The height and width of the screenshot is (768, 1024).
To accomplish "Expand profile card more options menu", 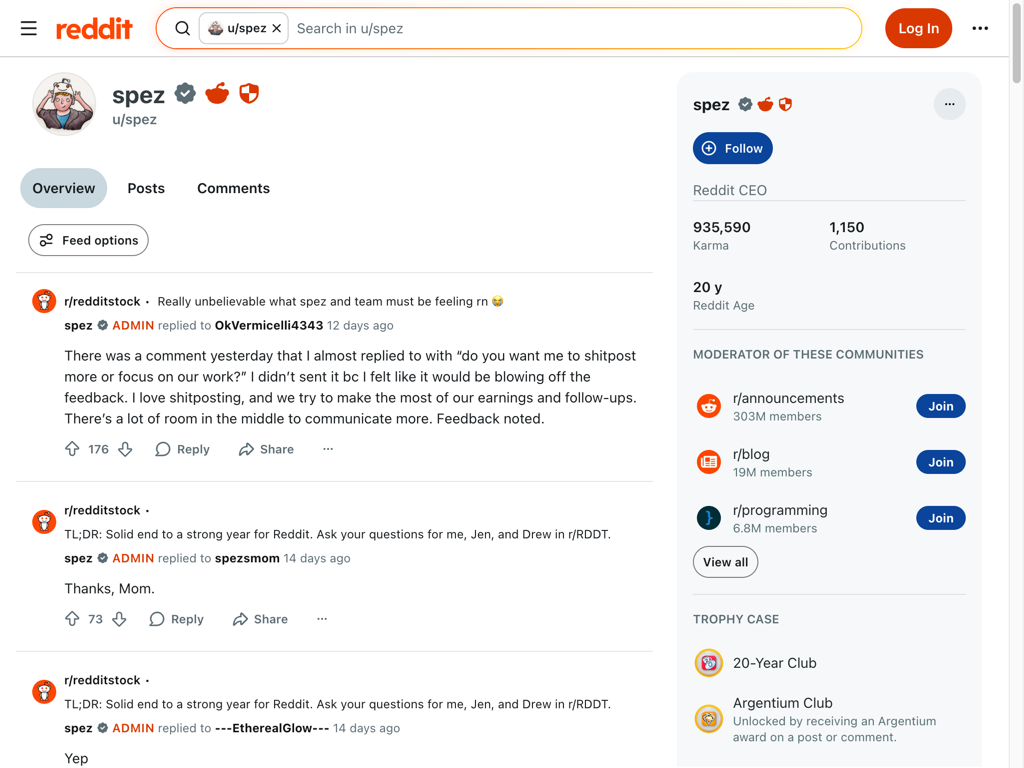I will [x=949, y=104].
